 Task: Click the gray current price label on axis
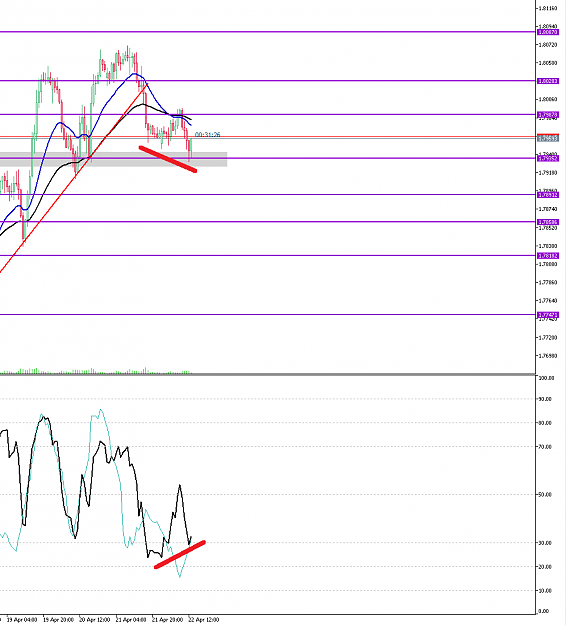click(548, 139)
